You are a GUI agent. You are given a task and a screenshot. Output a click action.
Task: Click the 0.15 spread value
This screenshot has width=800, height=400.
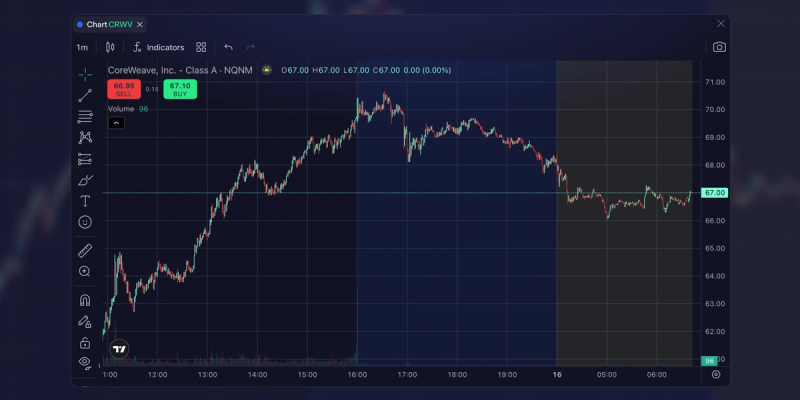(152, 89)
